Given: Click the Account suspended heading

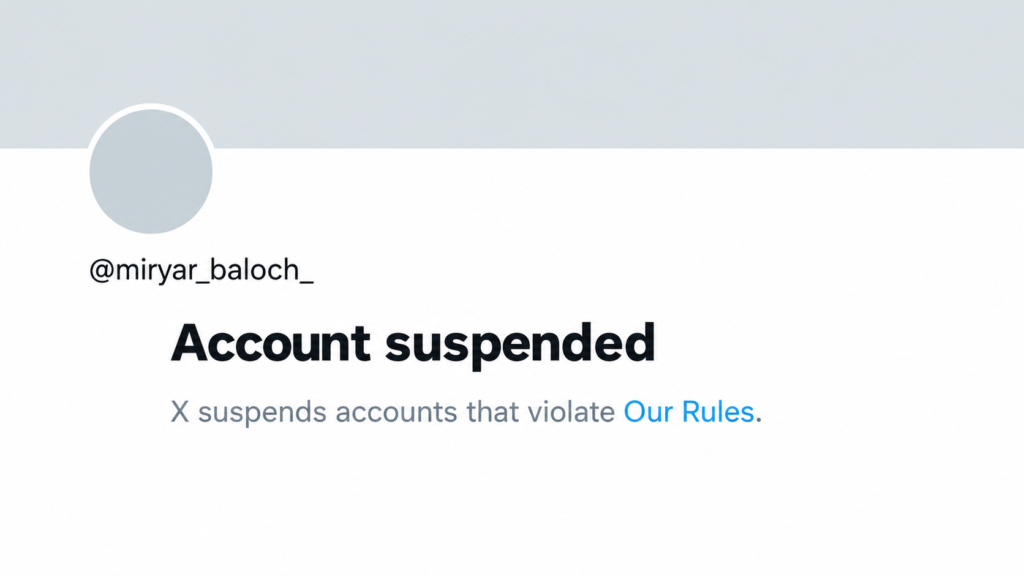Looking at the screenshot, I should coord(413,344).
